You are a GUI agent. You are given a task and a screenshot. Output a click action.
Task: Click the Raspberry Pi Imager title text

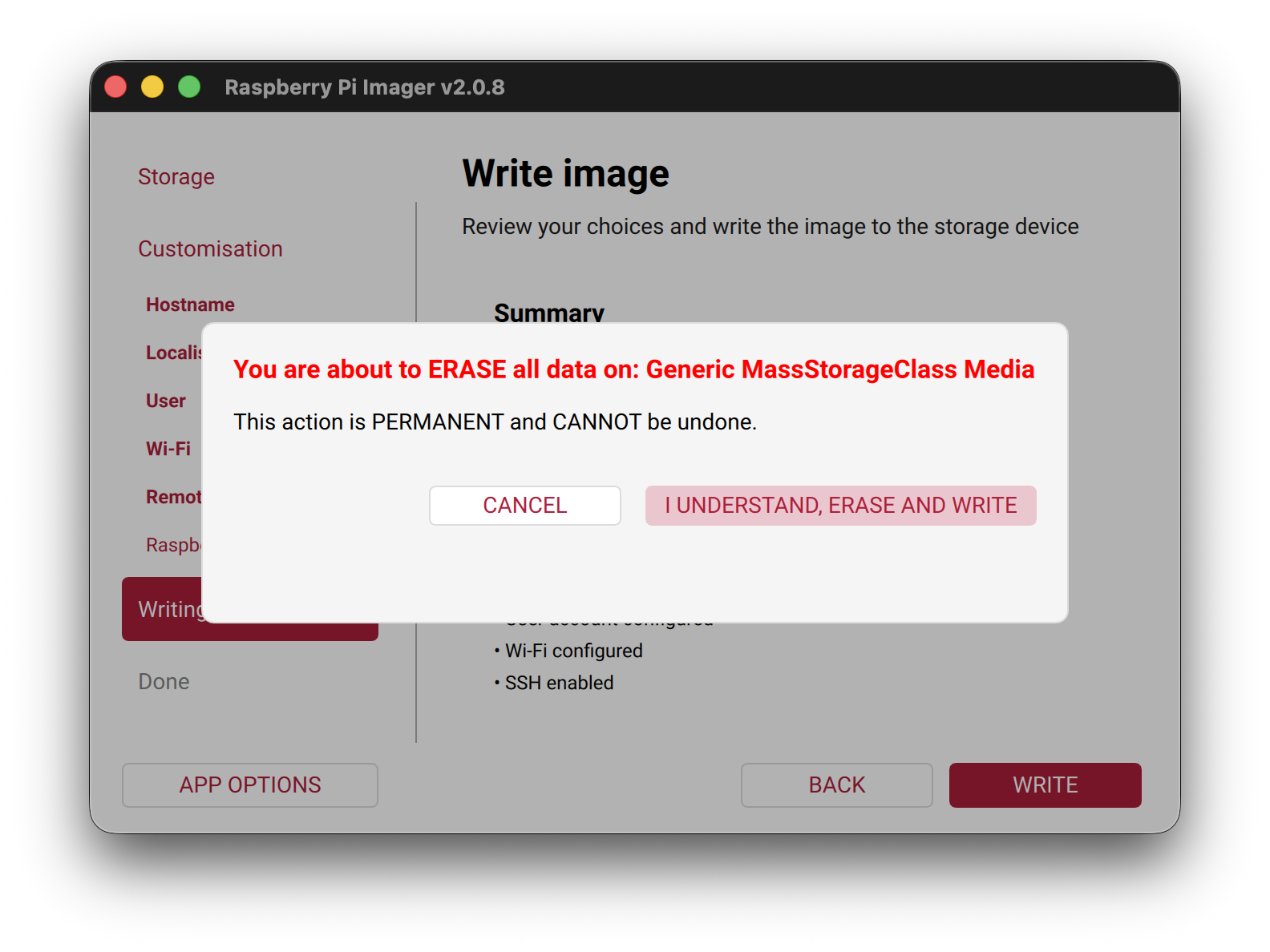(365, 87)
